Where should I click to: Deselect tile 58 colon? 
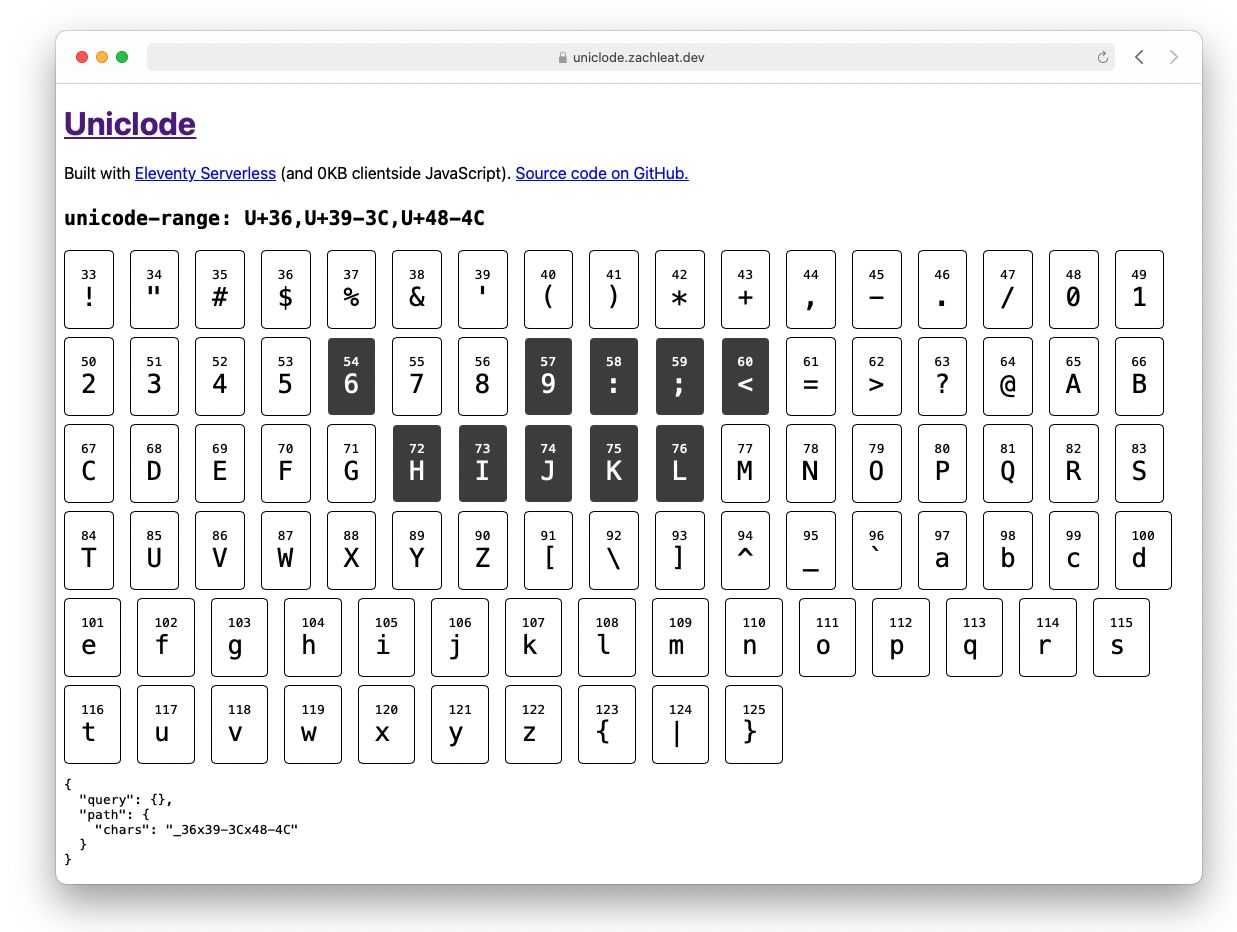(x=614, y=376)
